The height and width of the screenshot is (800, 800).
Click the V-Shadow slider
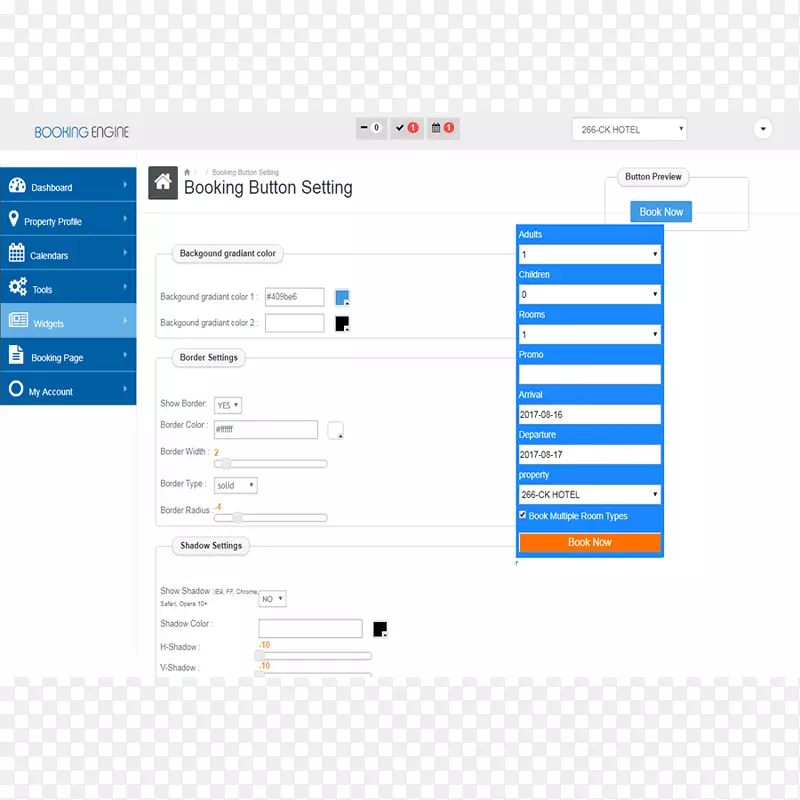[x=314, y=674]
